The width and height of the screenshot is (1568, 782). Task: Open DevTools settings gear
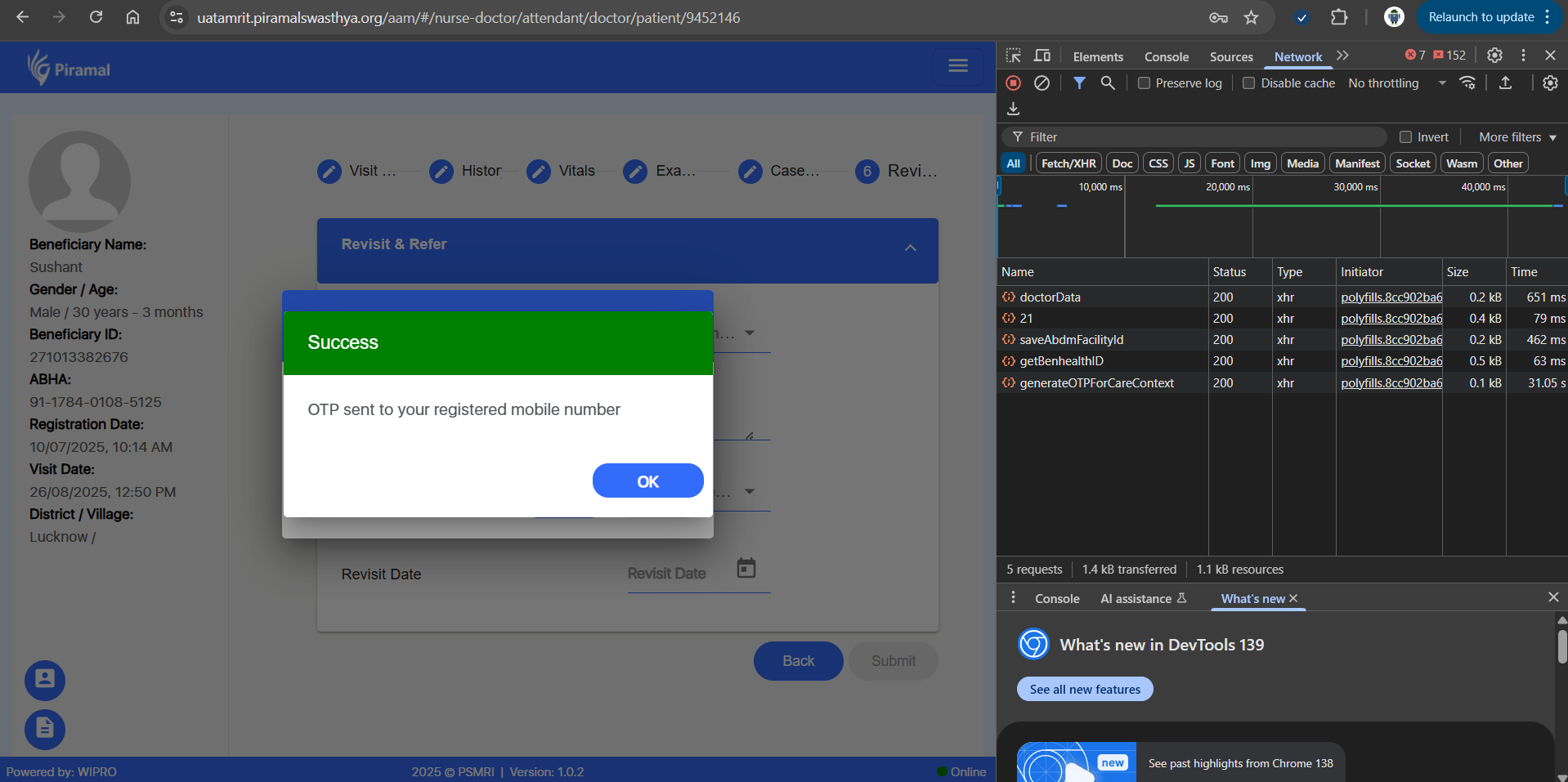[x=1494, y=56]
